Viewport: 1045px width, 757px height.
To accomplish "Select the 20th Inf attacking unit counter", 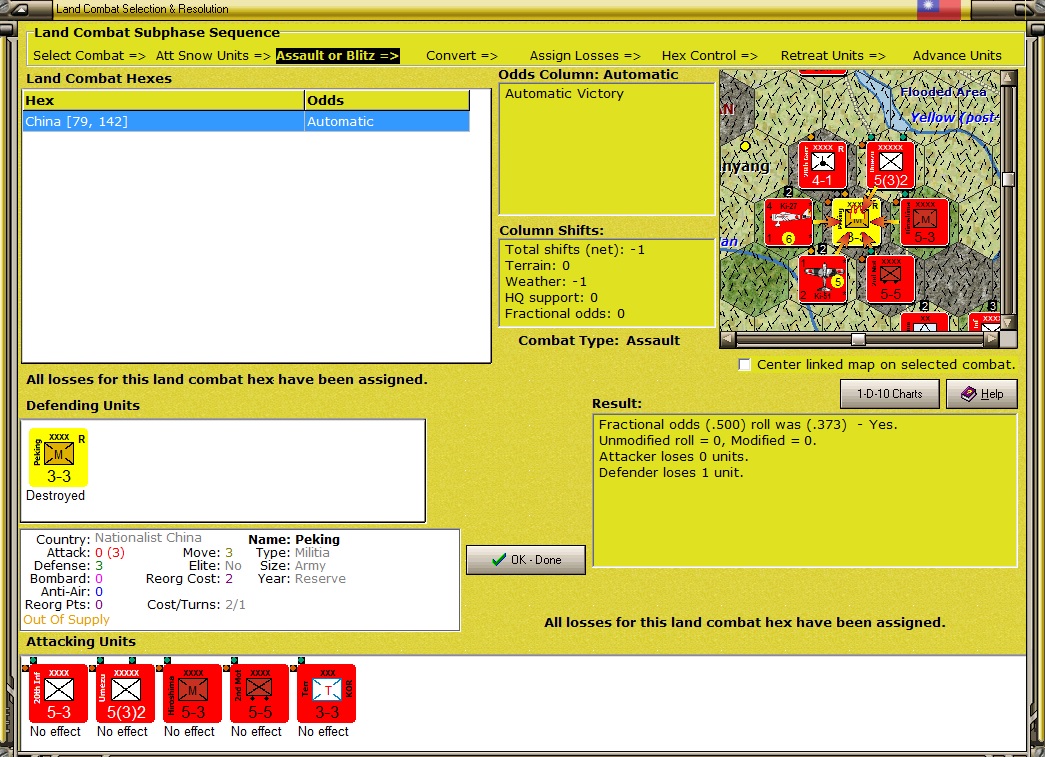I will pyautogui.click(x=58, y=693).
